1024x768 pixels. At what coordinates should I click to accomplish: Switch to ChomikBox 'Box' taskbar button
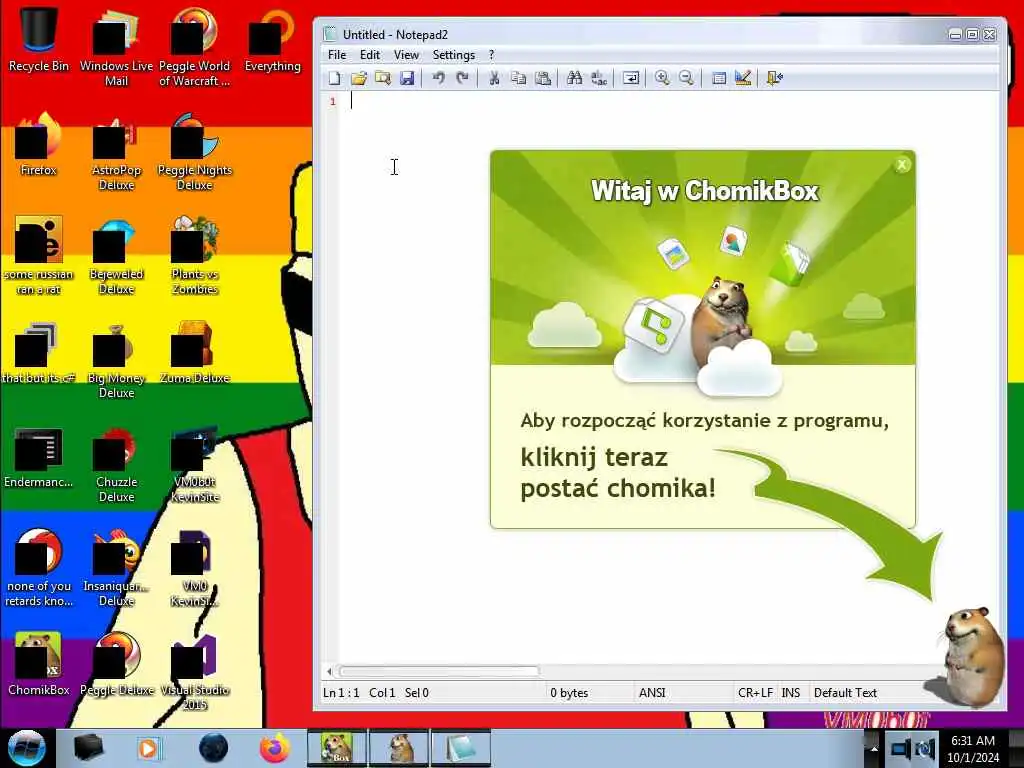tap(337, 748)
